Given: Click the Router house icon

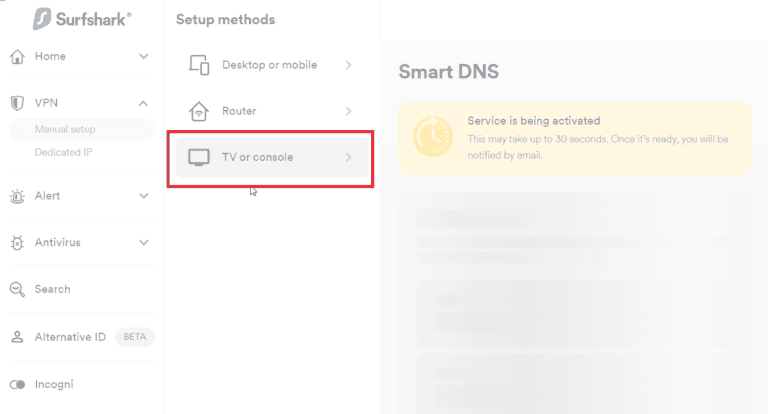Looking at the screenshot, I should 198,111.
